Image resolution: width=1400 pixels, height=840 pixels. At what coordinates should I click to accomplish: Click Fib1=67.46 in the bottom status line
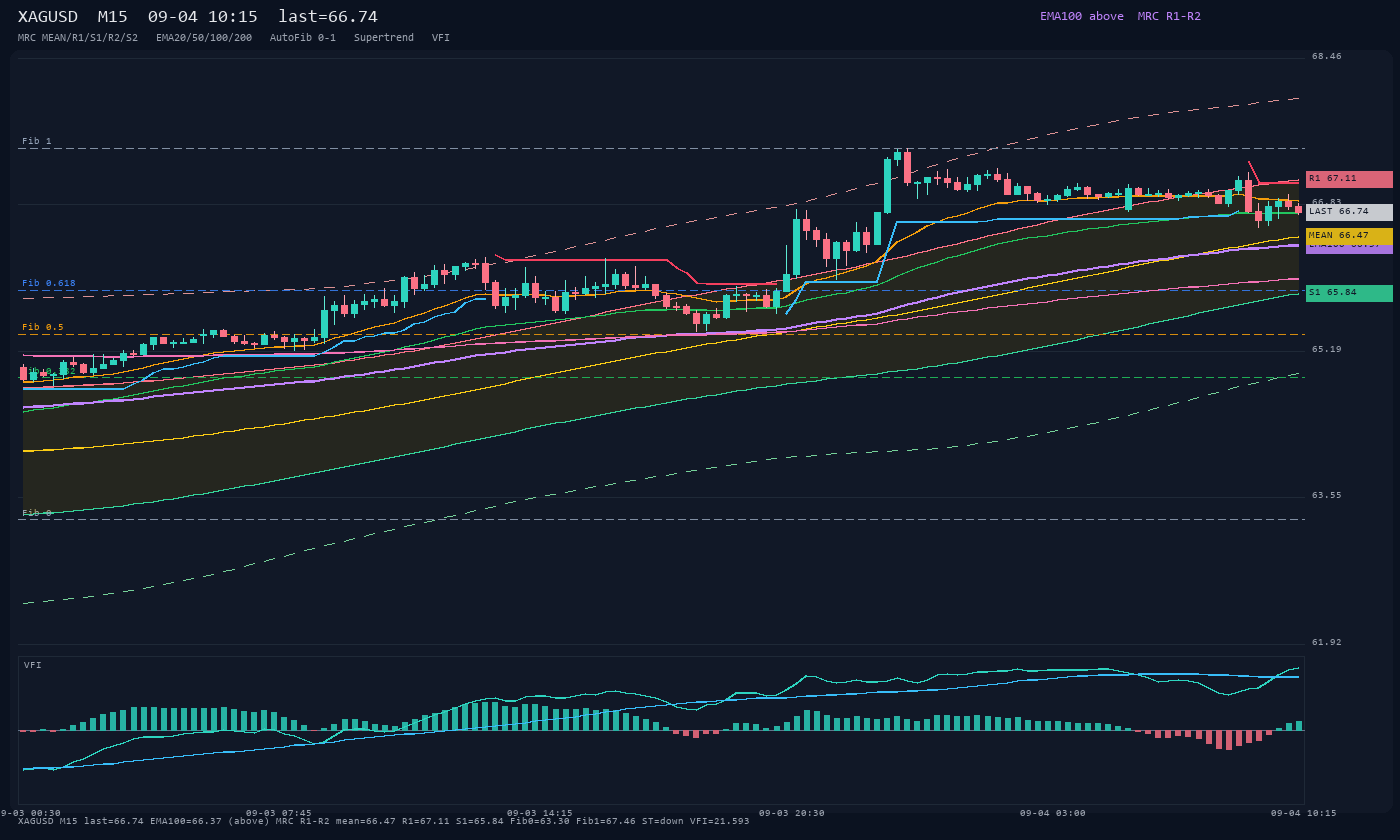coord(606,821)
